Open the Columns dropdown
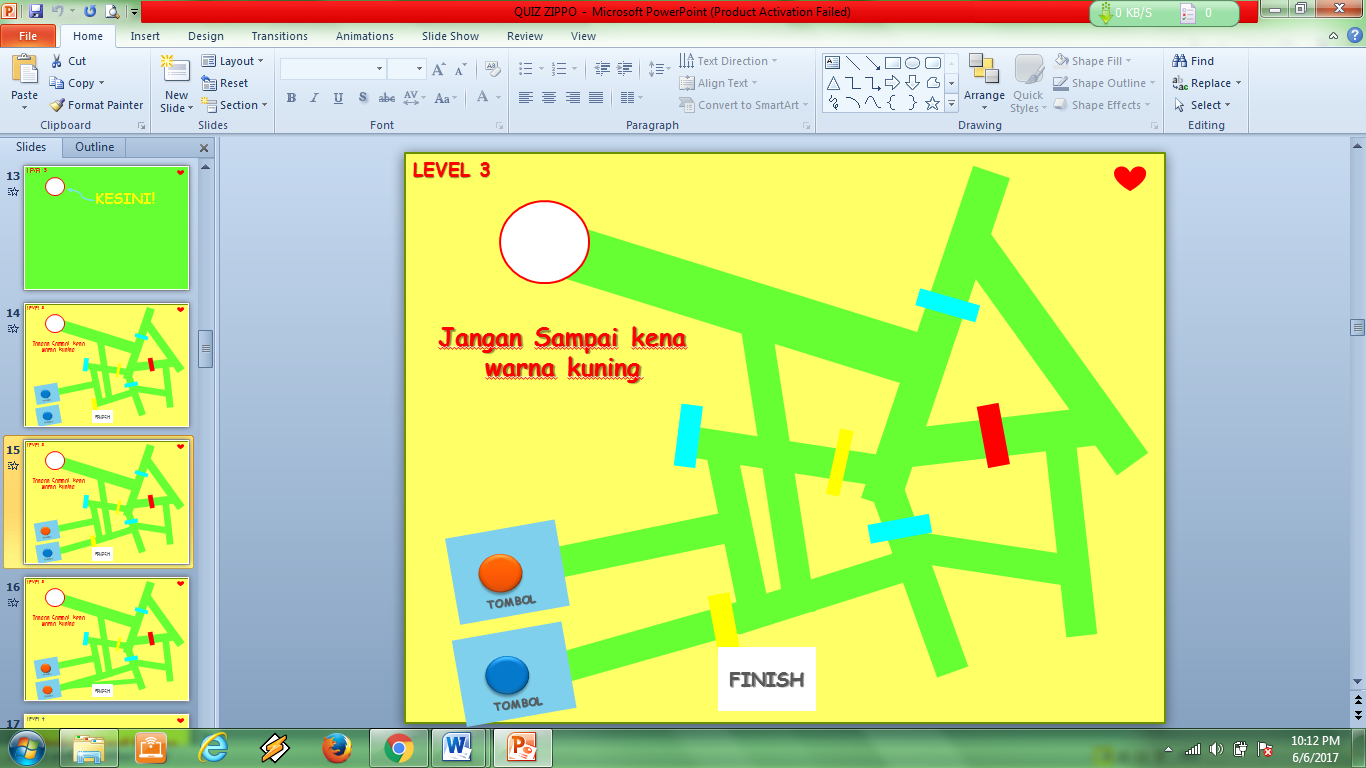The image size is (1366, 768). pos(631,98)
